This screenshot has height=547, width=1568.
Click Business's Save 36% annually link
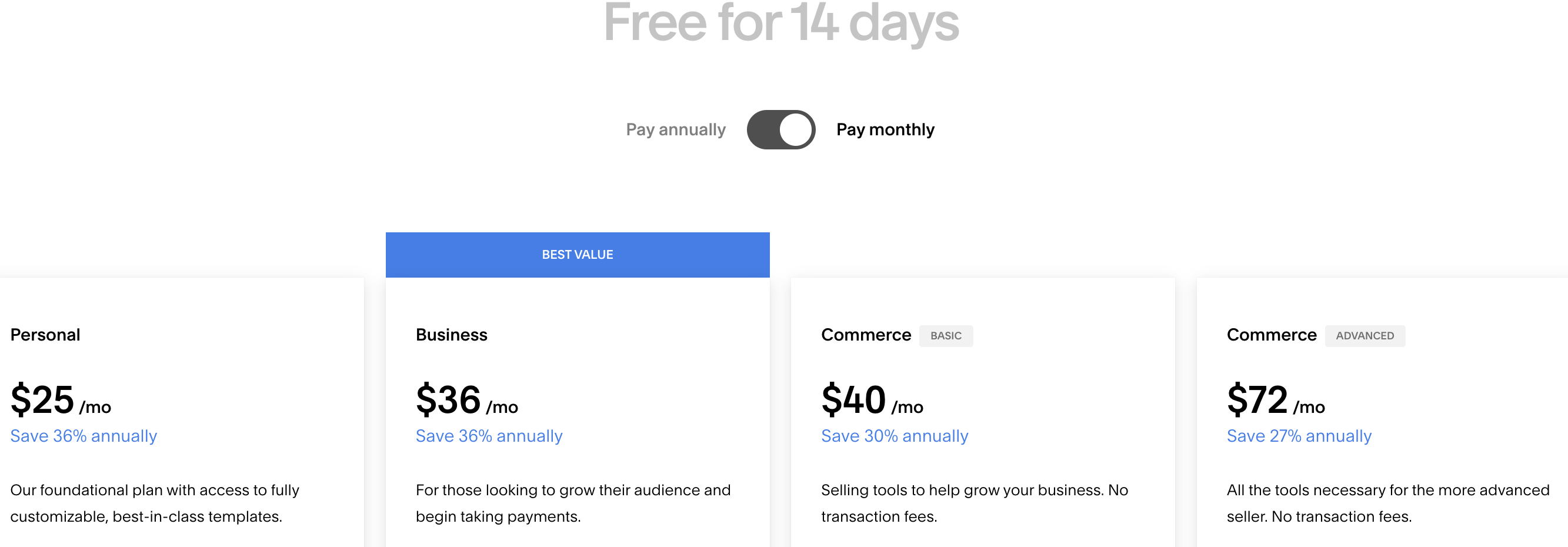point(489,436)
